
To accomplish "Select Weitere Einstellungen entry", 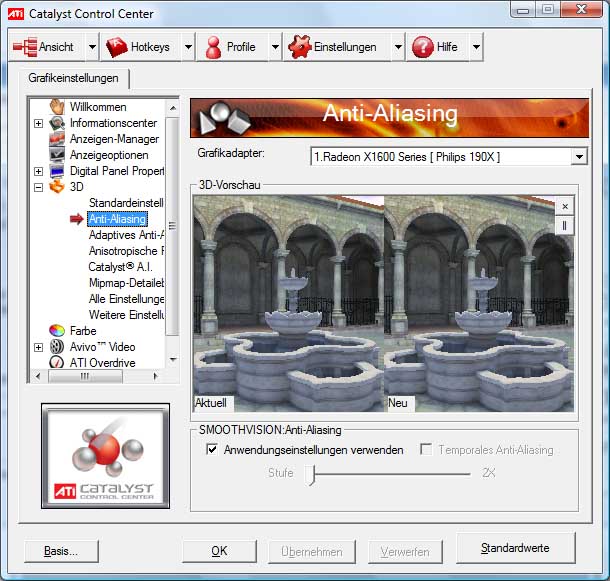I will click(x=126, y=315).
